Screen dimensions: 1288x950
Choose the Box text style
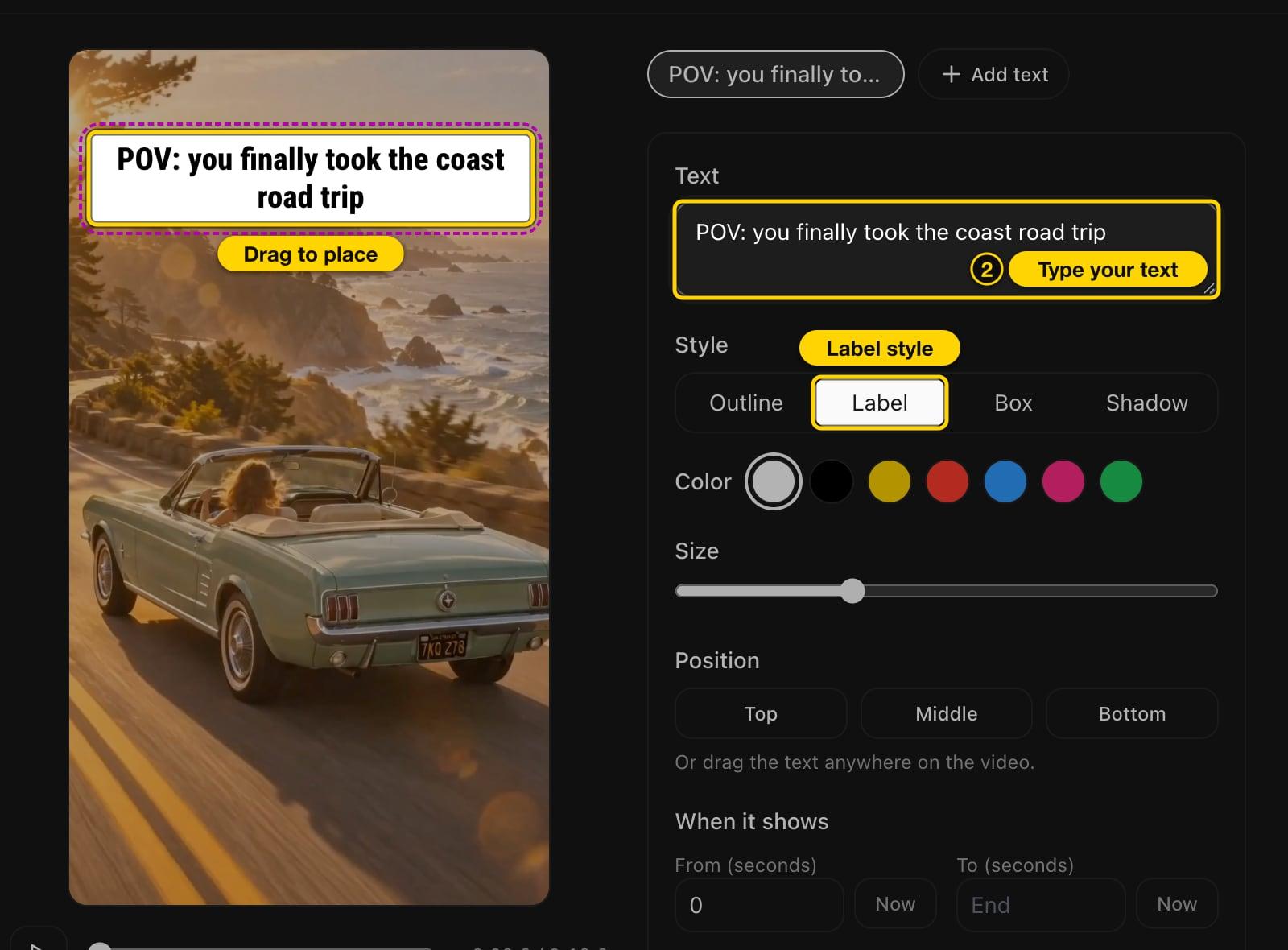click(x=1013, y=403)
